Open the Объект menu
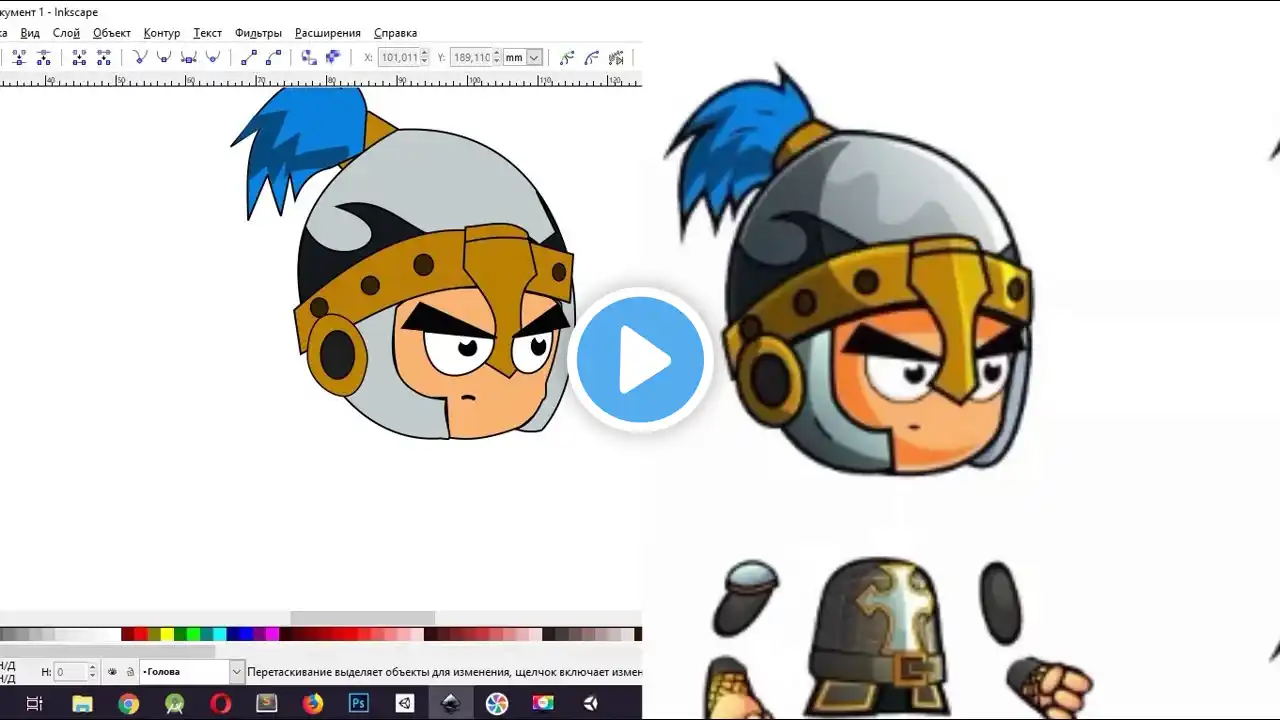 coord(112,33)
